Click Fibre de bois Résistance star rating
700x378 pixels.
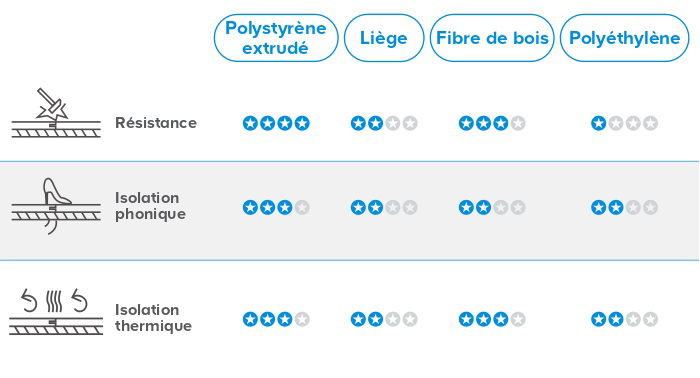pos(492,123)
